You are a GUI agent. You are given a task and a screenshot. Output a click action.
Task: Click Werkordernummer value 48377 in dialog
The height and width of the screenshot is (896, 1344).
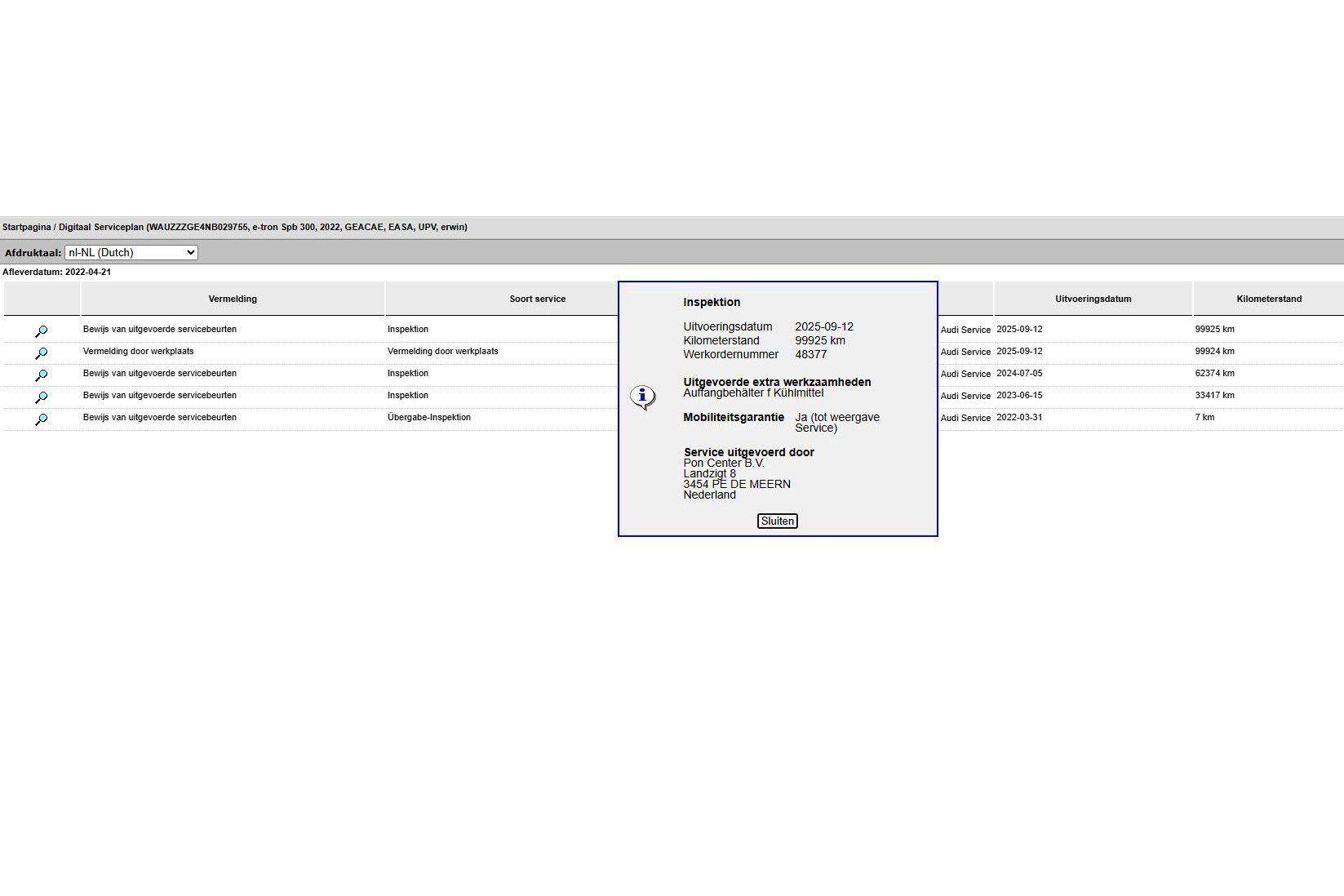(811, 355)
